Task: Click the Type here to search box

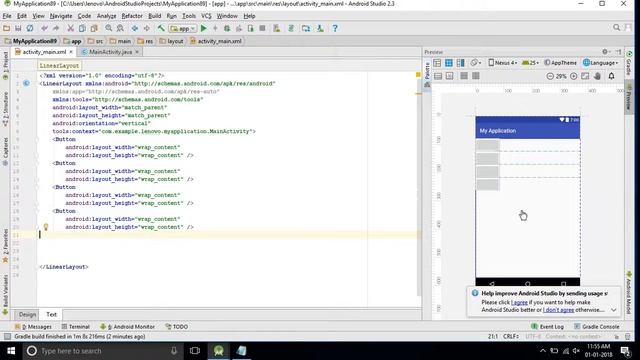Action: tap(102, 351)
